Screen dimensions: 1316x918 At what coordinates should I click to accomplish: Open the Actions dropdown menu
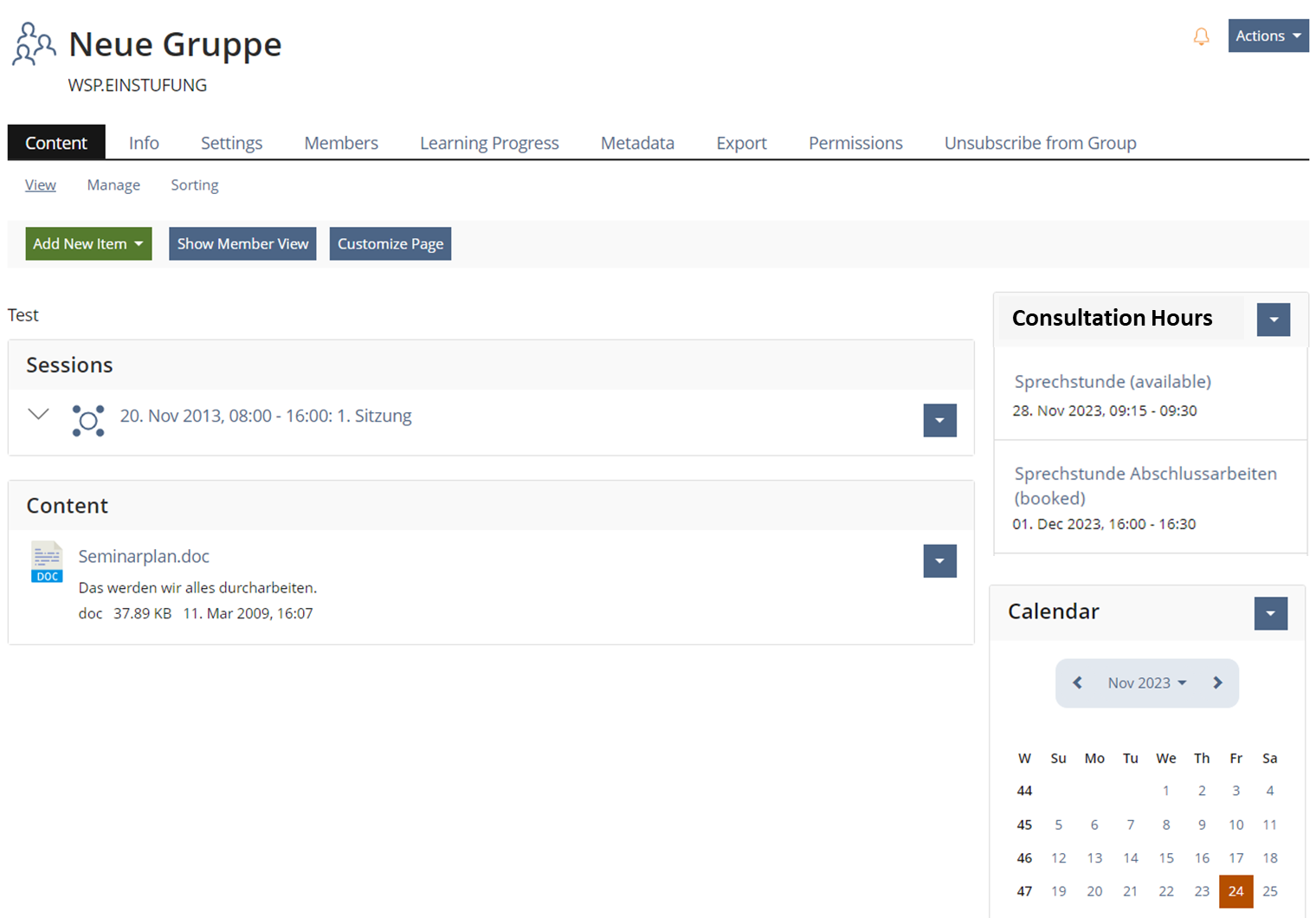(x=1268, y=36)
